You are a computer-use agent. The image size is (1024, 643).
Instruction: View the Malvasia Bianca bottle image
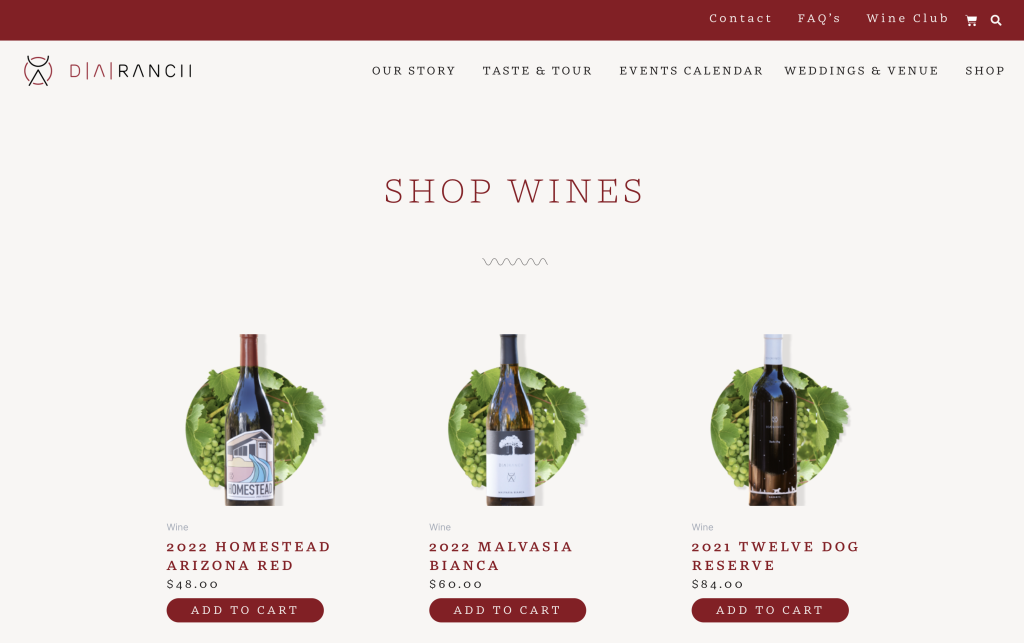[x=517, y=420]
